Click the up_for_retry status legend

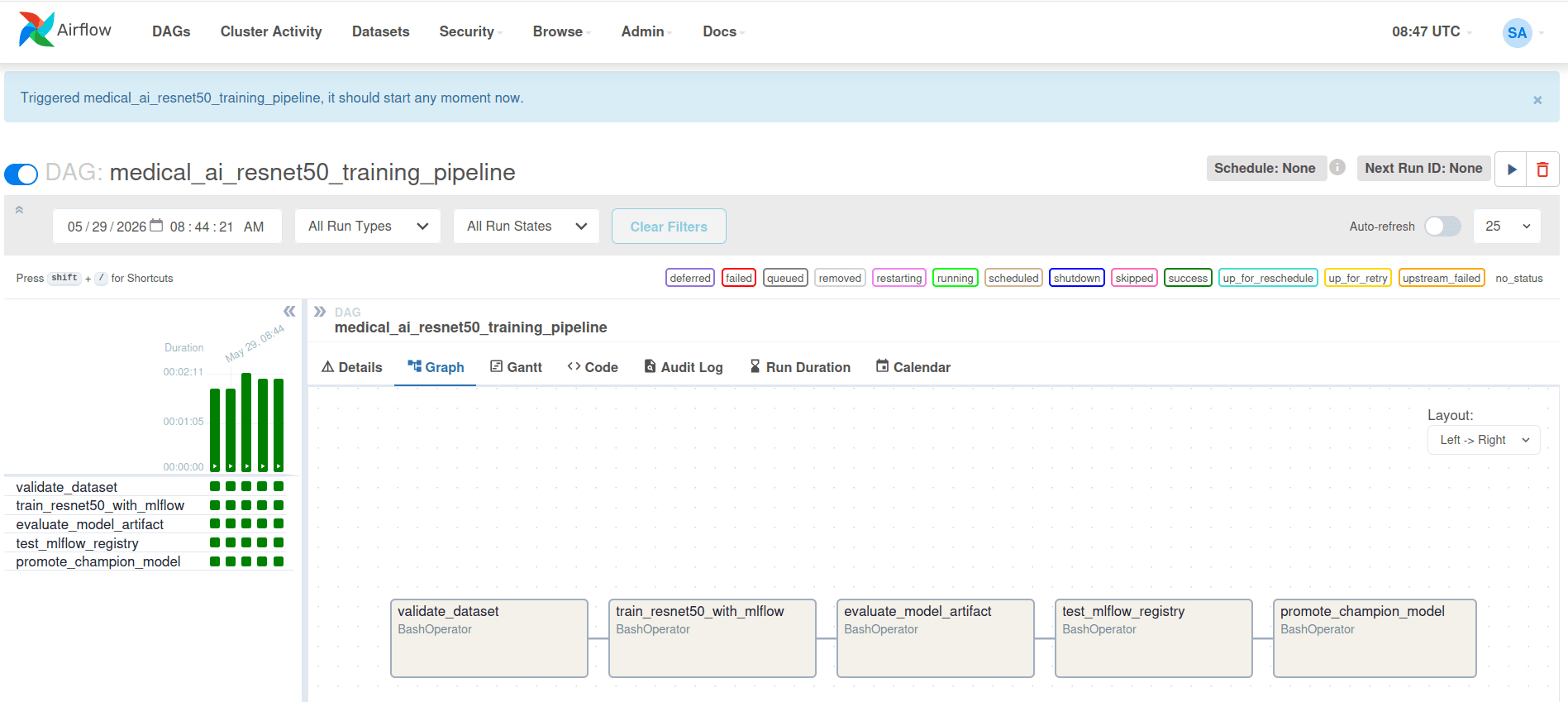pos(1357,278)
